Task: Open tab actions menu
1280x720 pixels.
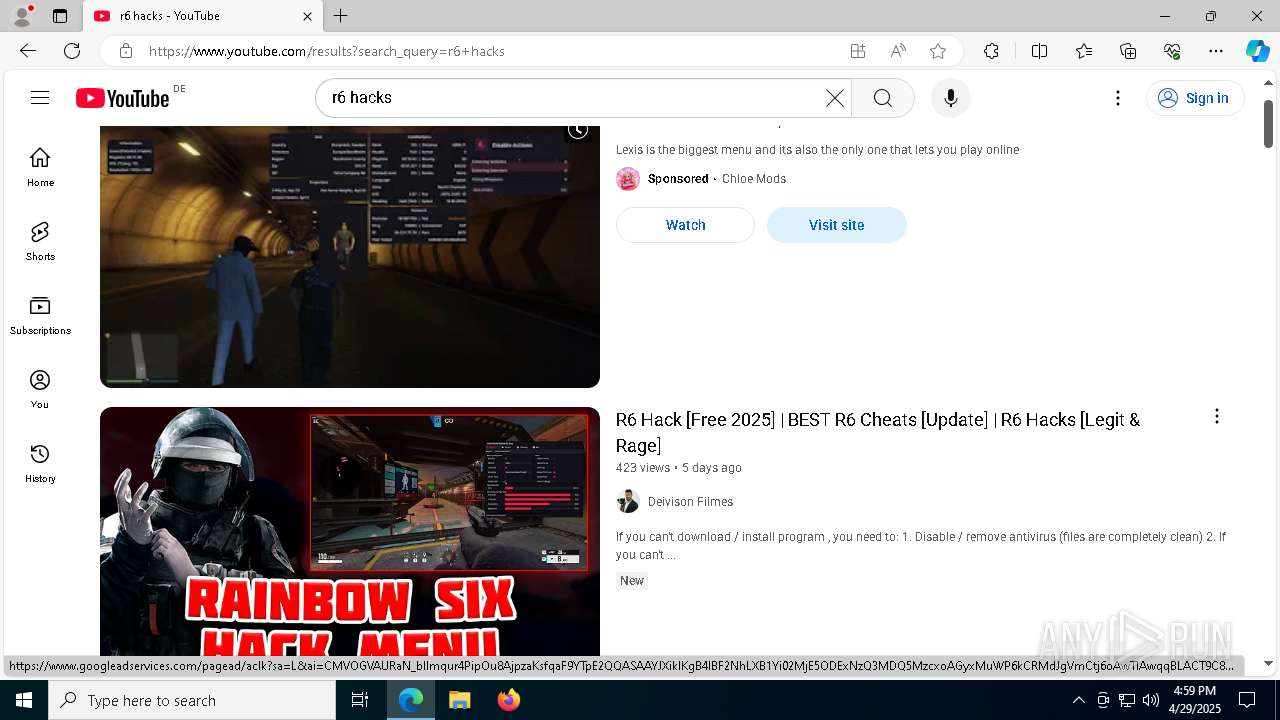Action: point(60,16)
